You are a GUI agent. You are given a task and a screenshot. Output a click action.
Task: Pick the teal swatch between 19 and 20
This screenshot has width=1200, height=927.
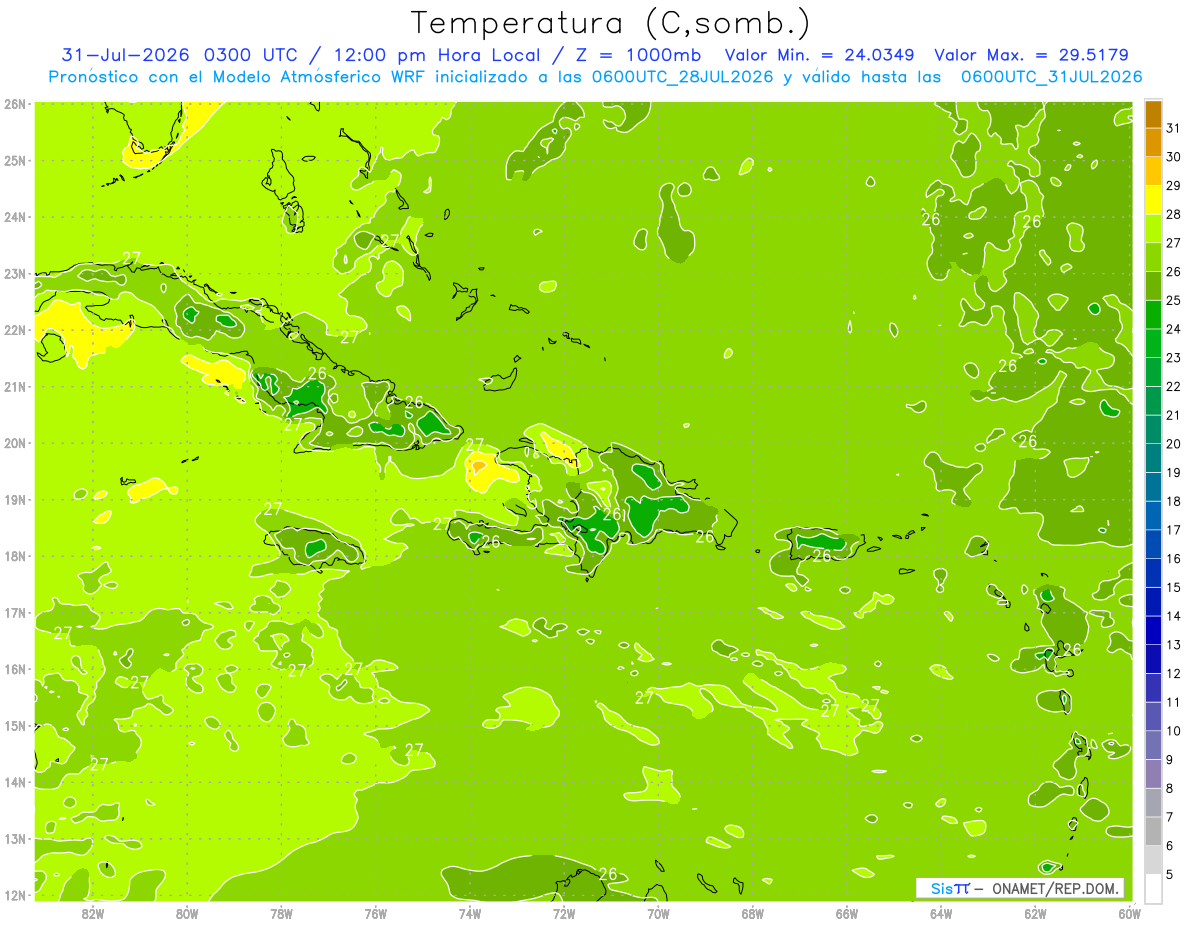1153,458
